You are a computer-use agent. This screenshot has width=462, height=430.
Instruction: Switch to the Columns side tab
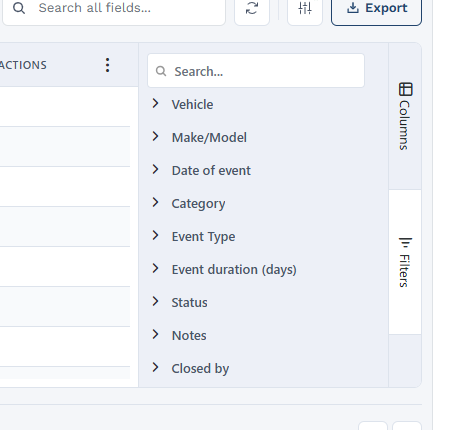point(405,116)
